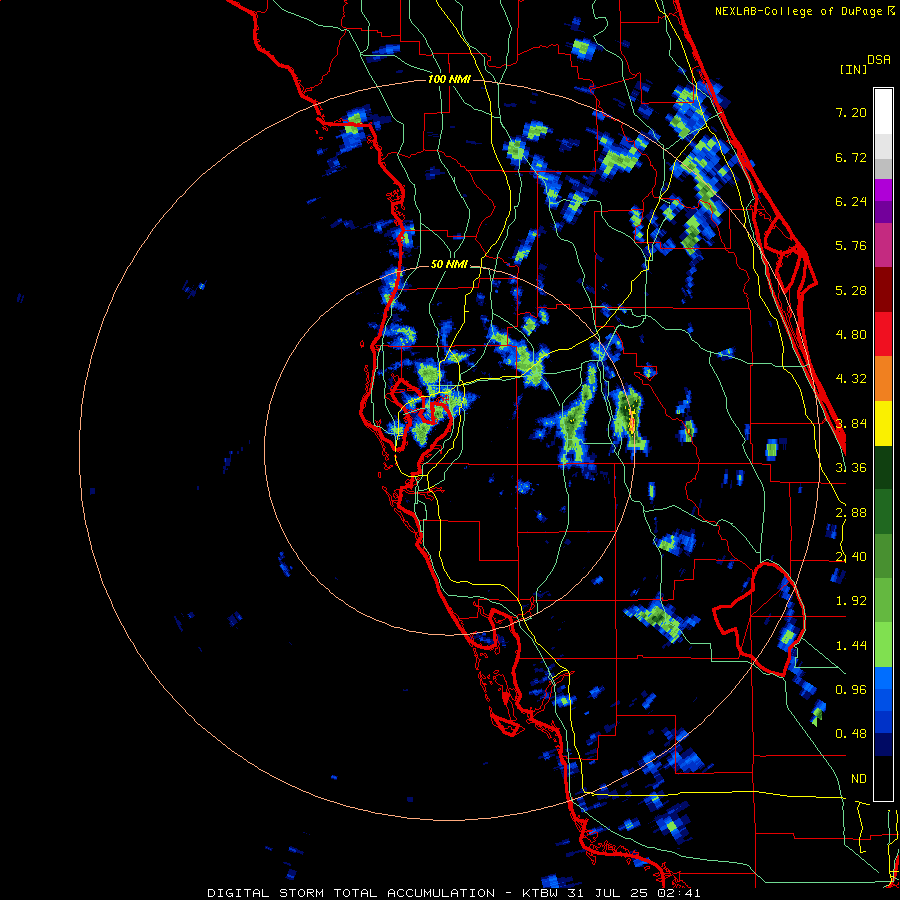Image resolution: width=900 pixels, height=900 pixels.
Task: Pick the orange legend swatch
Action: click(x=883, y=379)
